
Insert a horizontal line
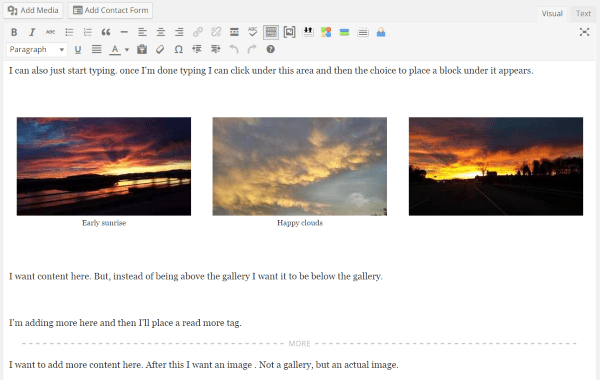(x=124, y=32)
